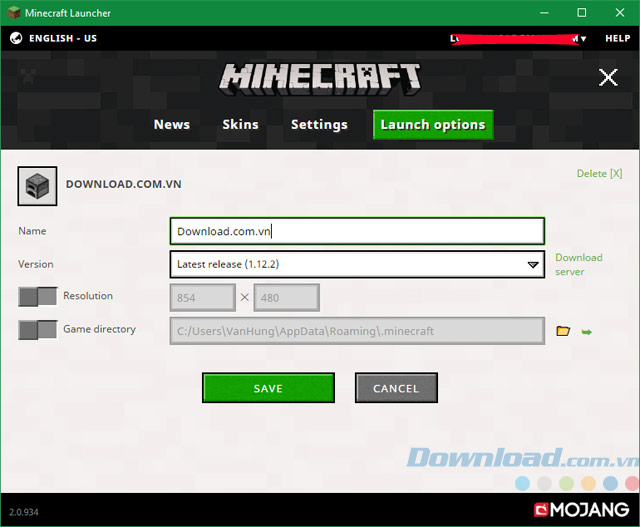
Task: Click the CANCEL button
Action: (396, 388)
